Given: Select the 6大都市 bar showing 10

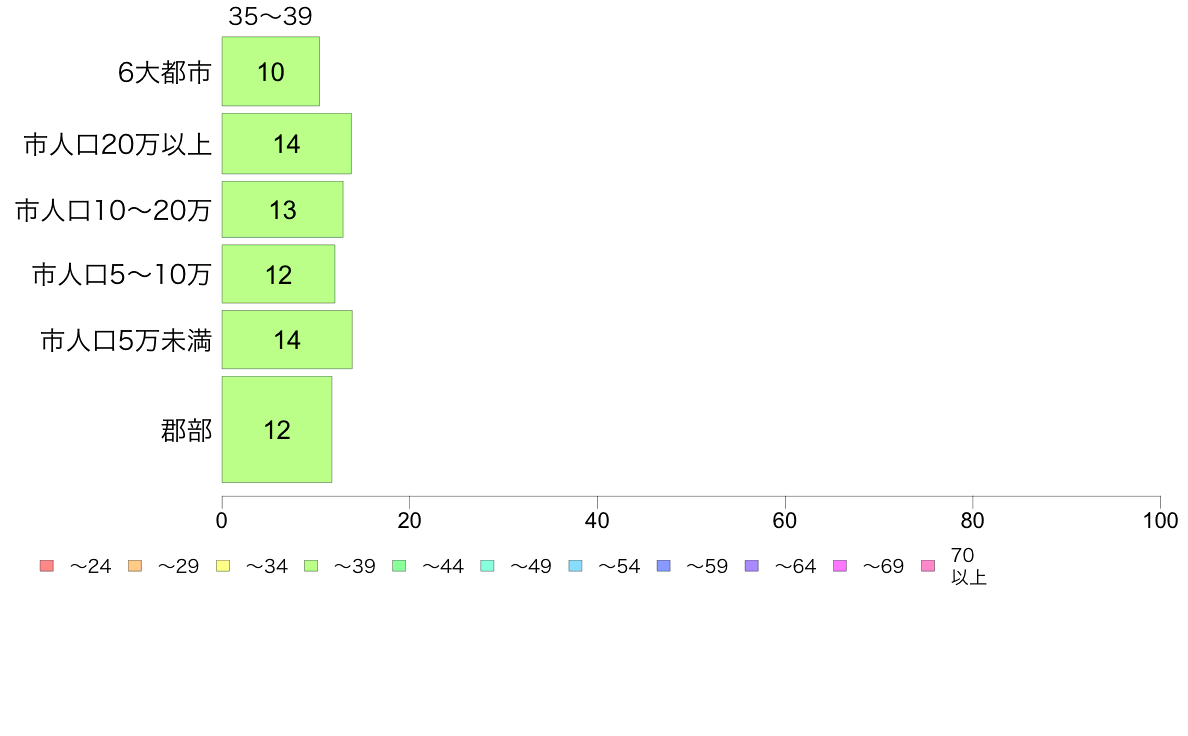Looking at the screenshot, I should [x=270, y=71].
